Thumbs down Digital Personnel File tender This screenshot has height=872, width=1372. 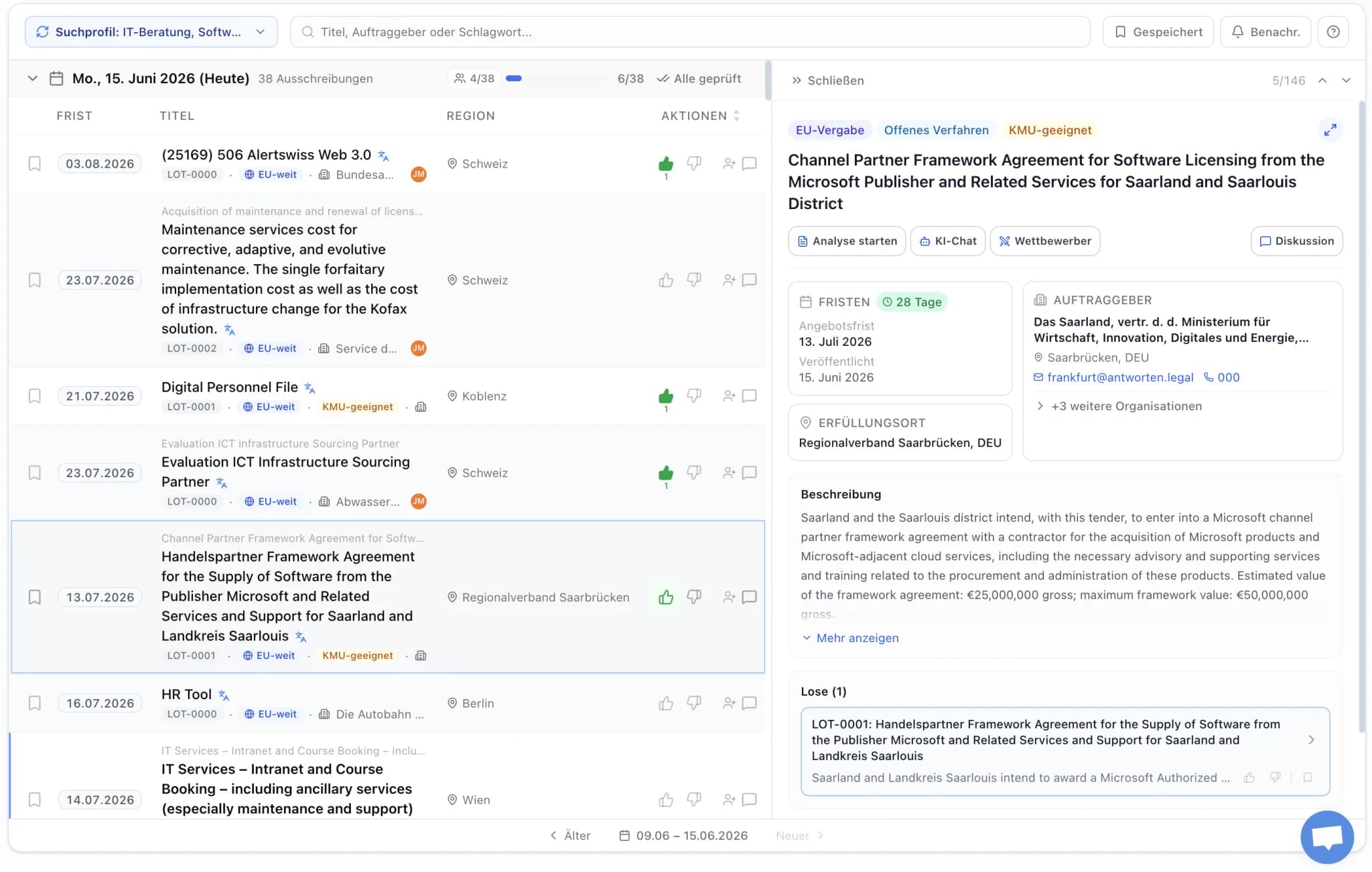tap(694, 396)
